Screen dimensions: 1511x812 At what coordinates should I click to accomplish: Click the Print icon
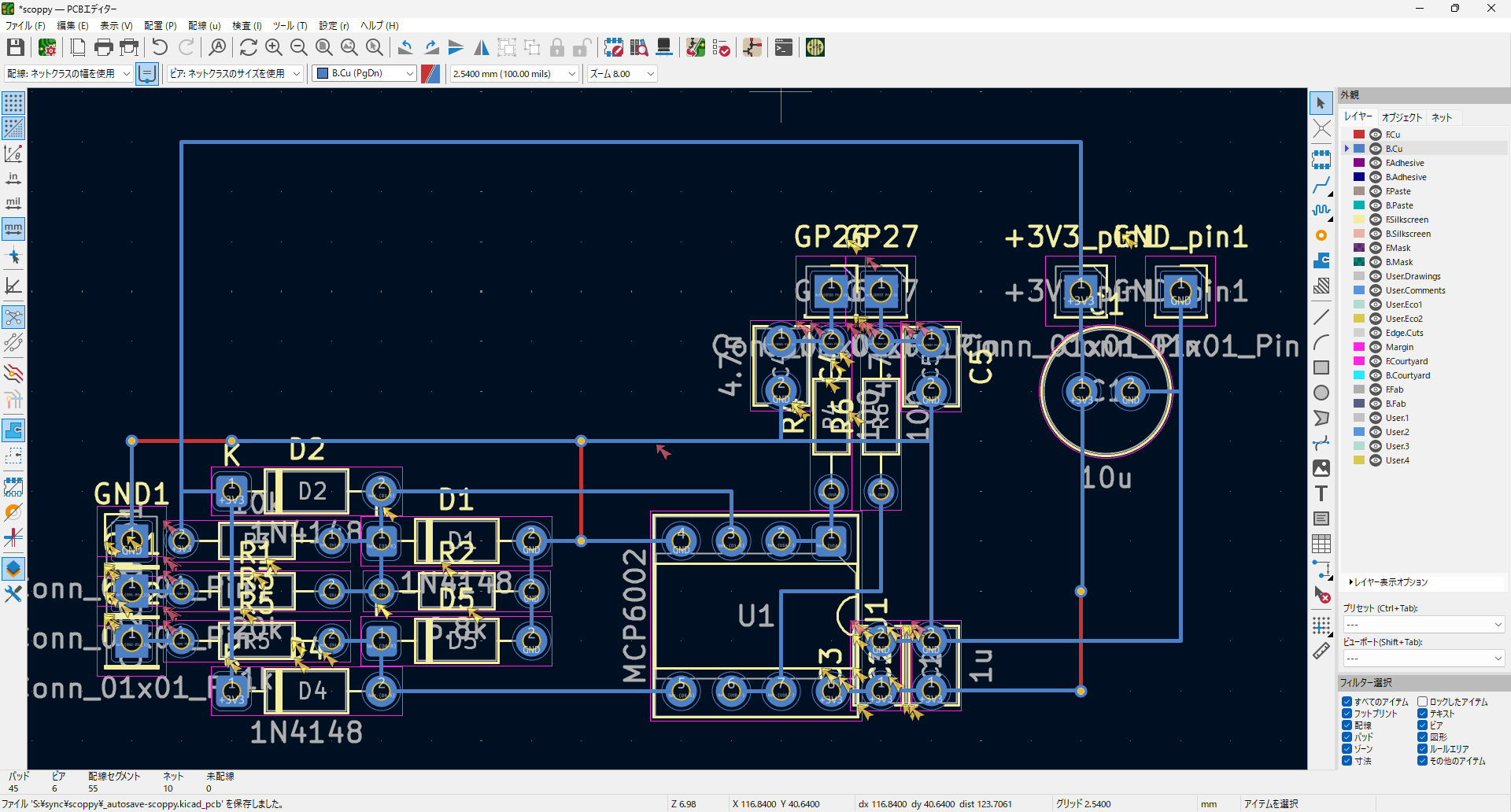(103, 47)
